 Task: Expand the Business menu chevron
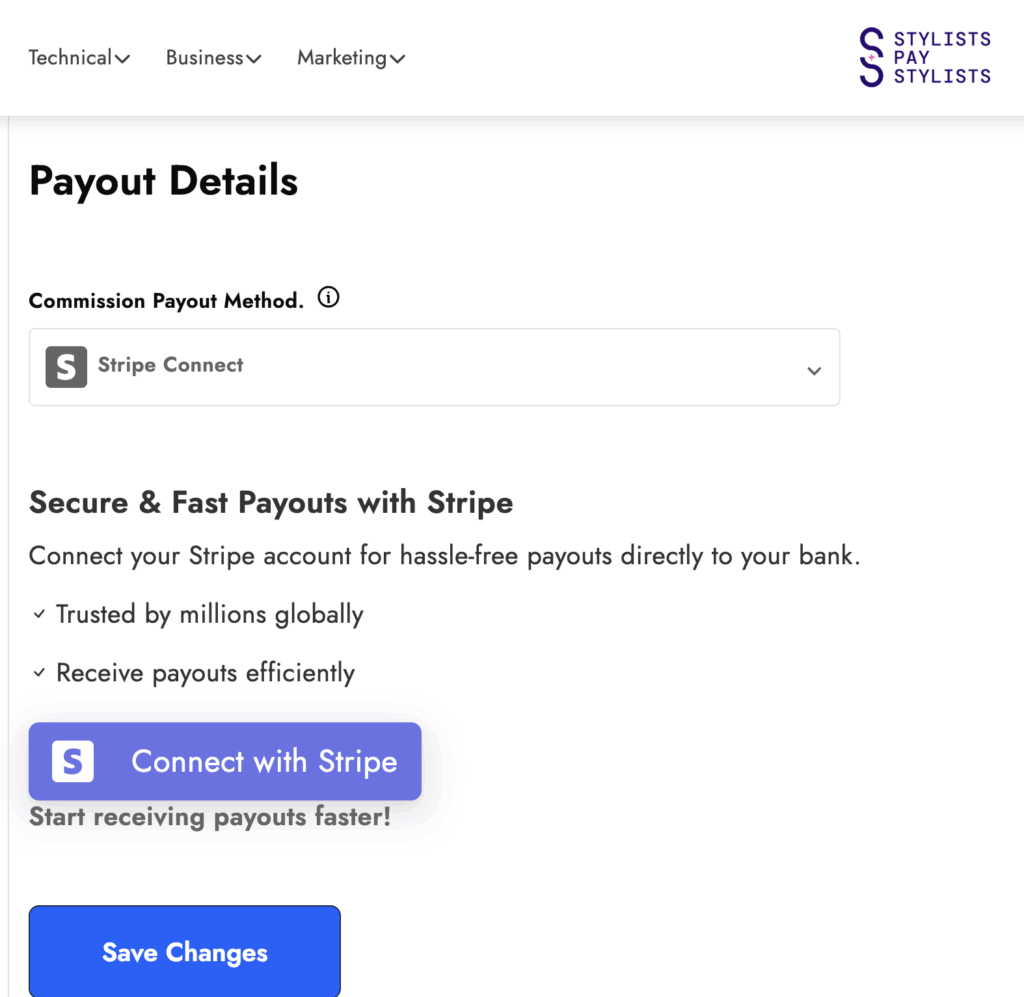[x=254, y=59]
